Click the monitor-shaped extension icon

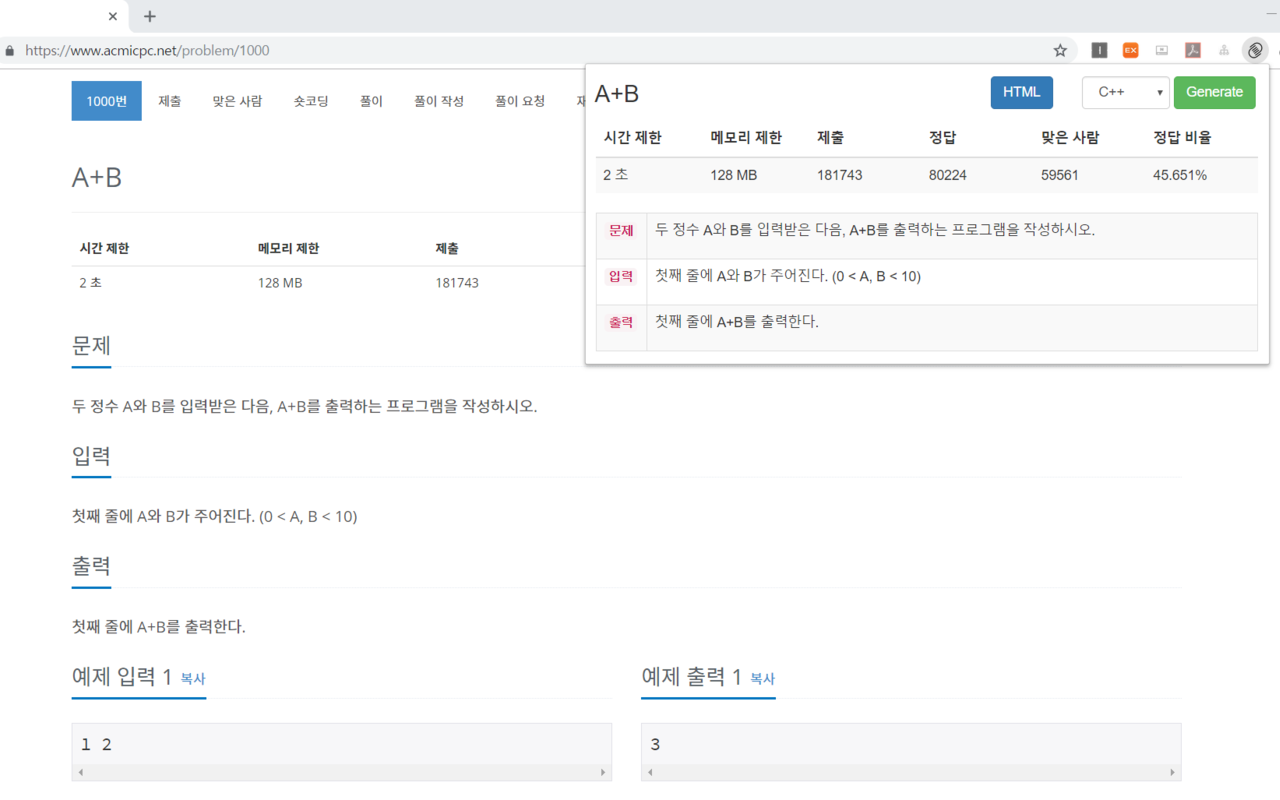pos(1161,50)
